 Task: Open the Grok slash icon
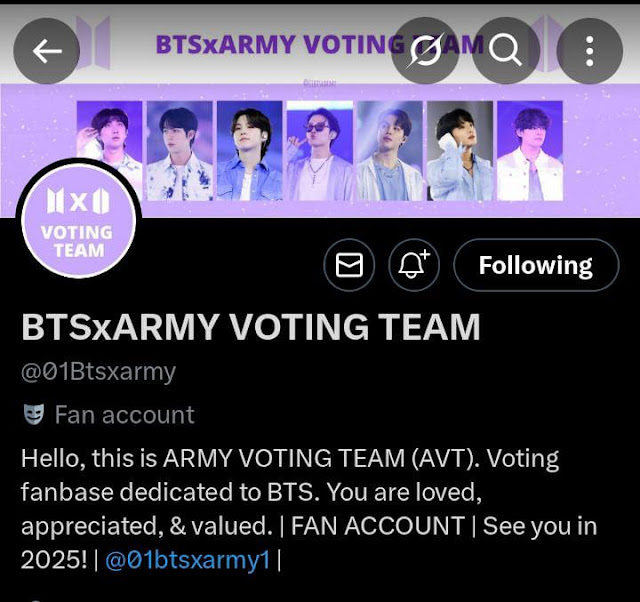[x=425, y=51]
